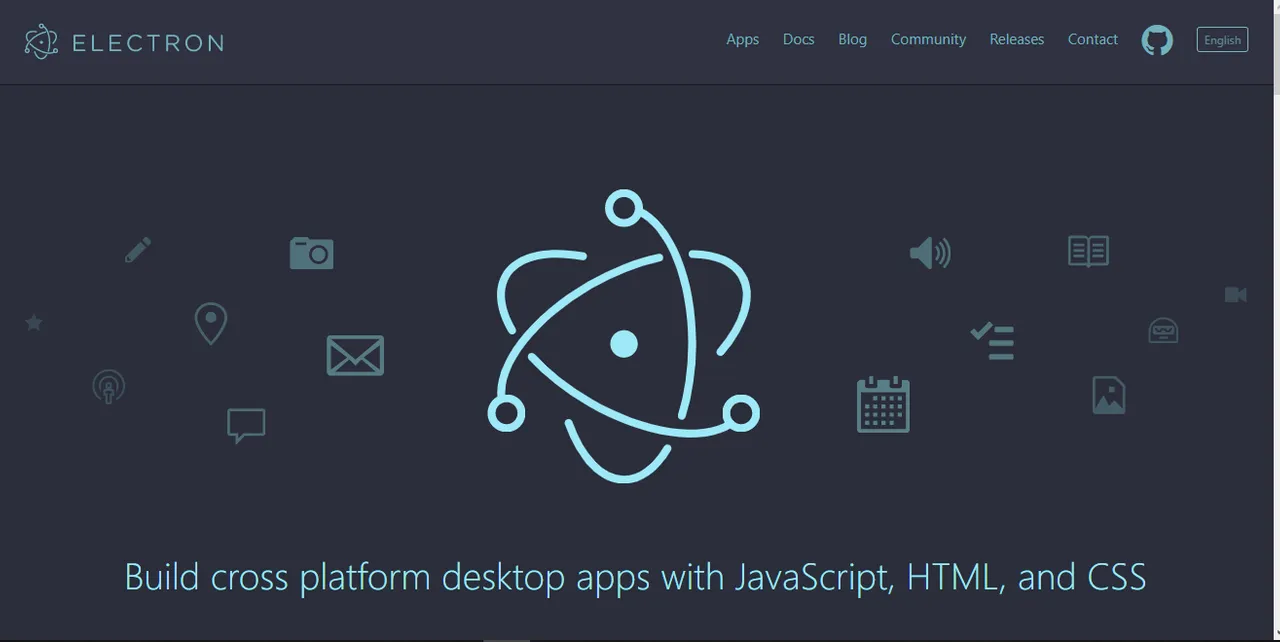Click the map location pin icon

pos(210,324)
